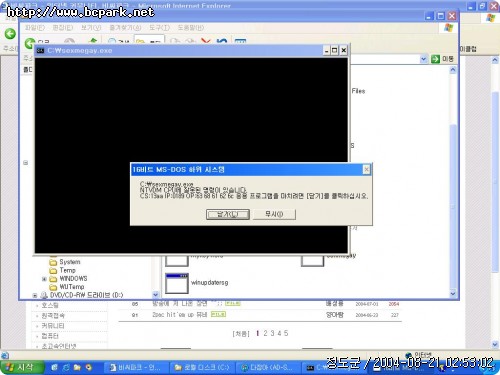The image size is (500, 375).
Task: Click the Views icon in Explorer toolbar
Action: tap(240, 41)
